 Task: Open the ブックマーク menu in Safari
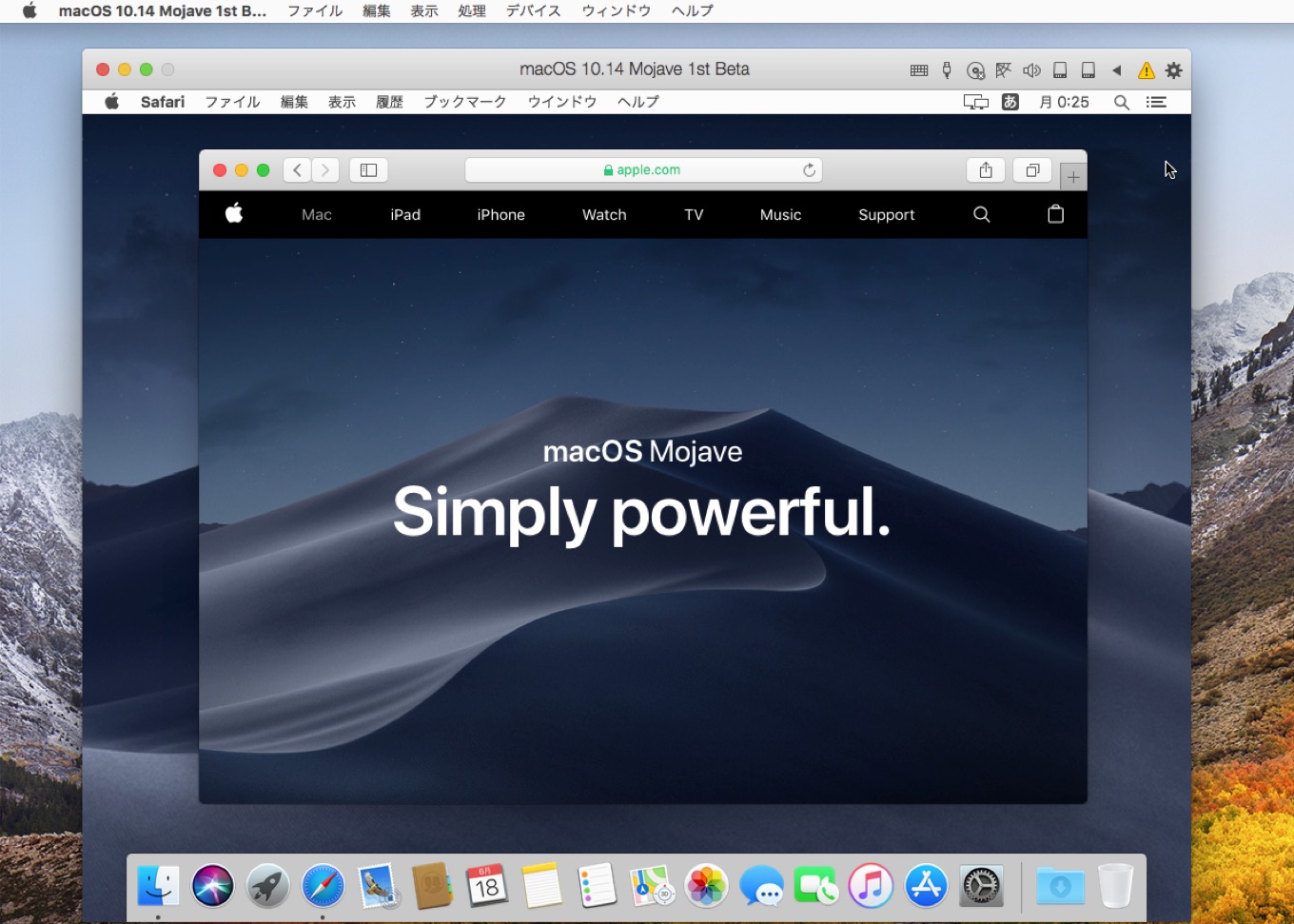464,102
